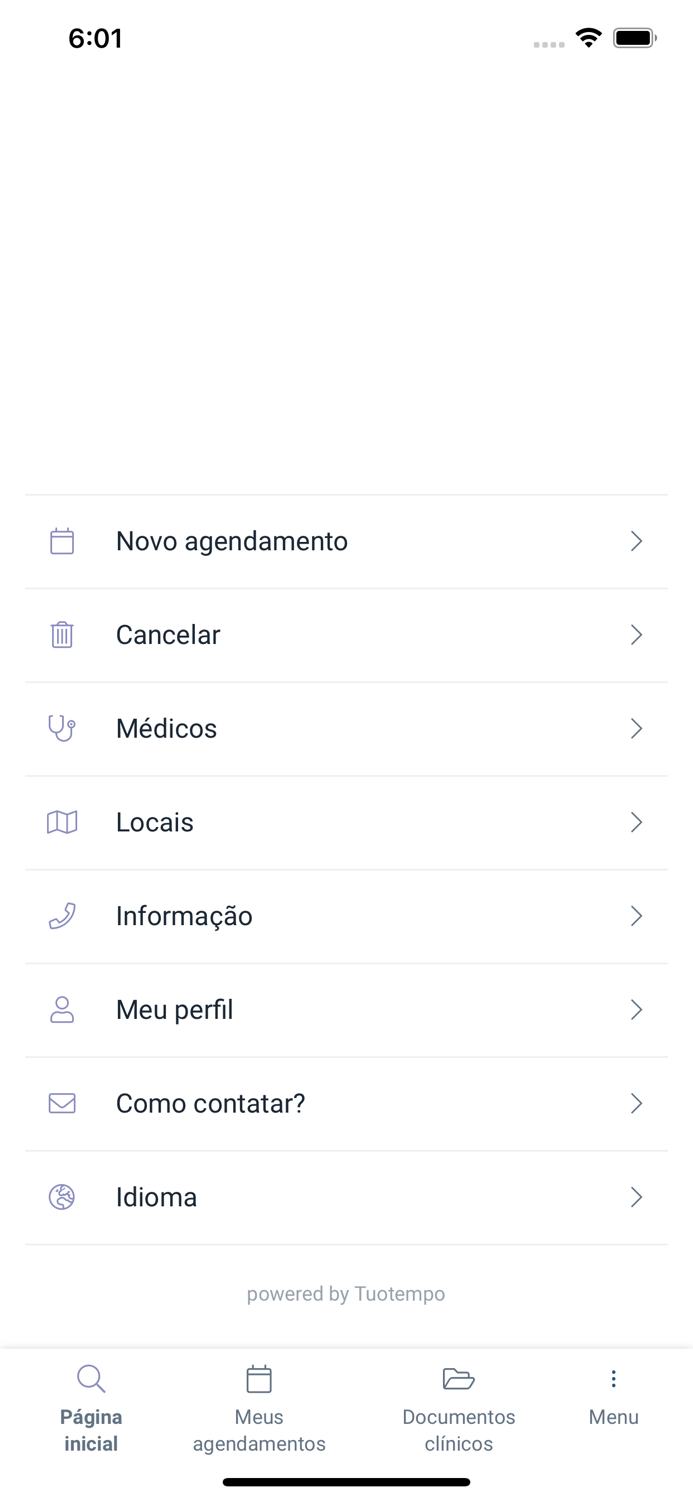Click the calendar icon next to Novo agendamento
Image resolution: width=693 pixels, height=1500 pixels.
coord(62,540)
